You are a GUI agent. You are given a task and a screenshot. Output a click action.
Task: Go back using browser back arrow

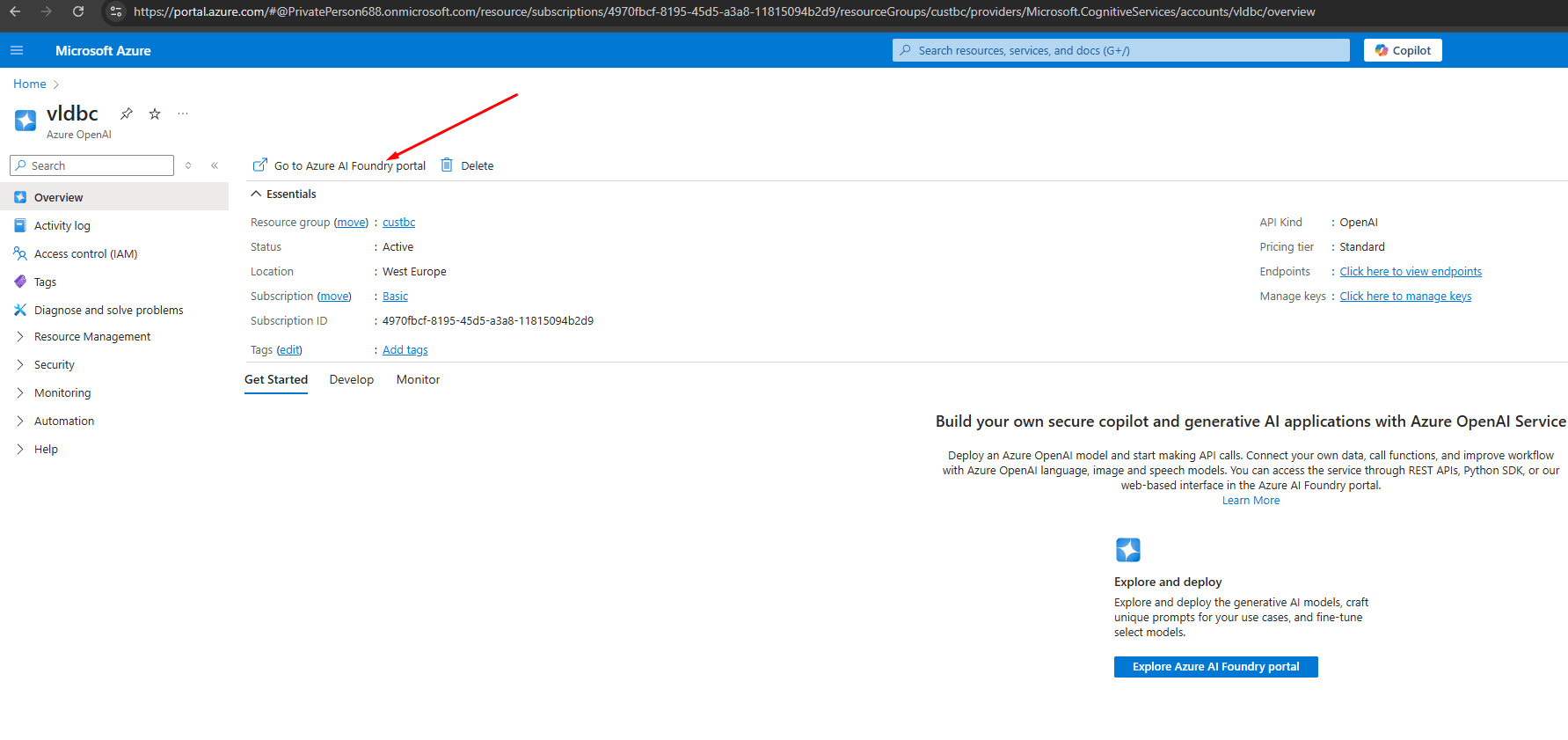pos(15,11)
